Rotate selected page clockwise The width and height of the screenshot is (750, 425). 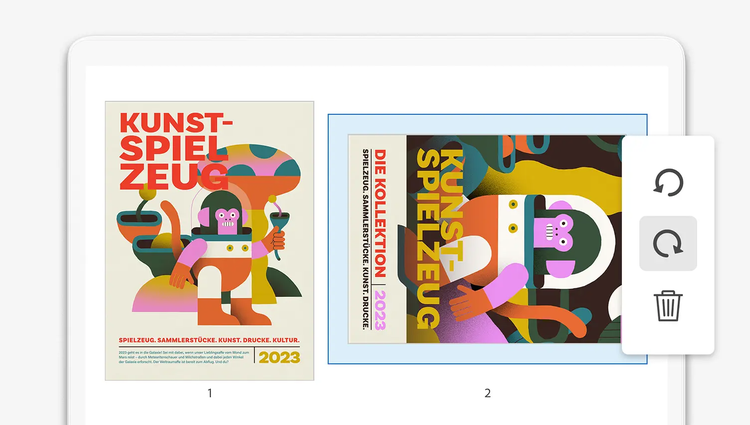668,243
